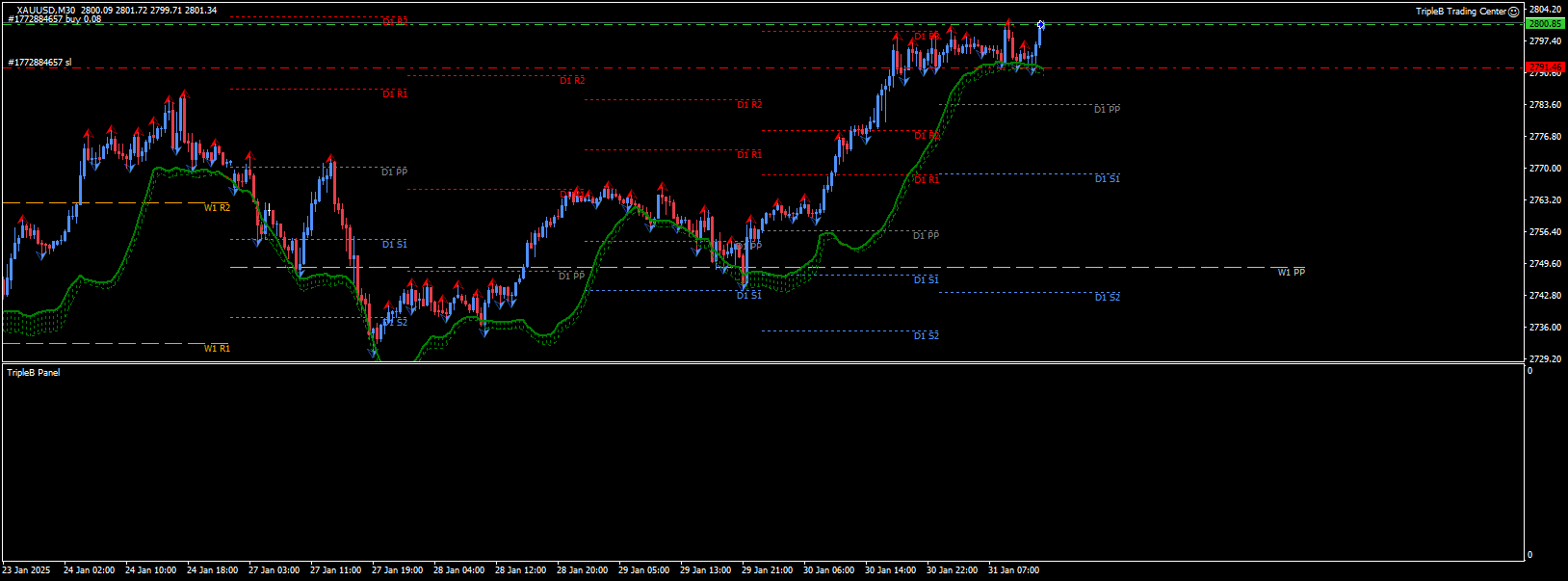Click the rightmost D1 S2 support label
1568x581 pixels.
click(1107, 298)
